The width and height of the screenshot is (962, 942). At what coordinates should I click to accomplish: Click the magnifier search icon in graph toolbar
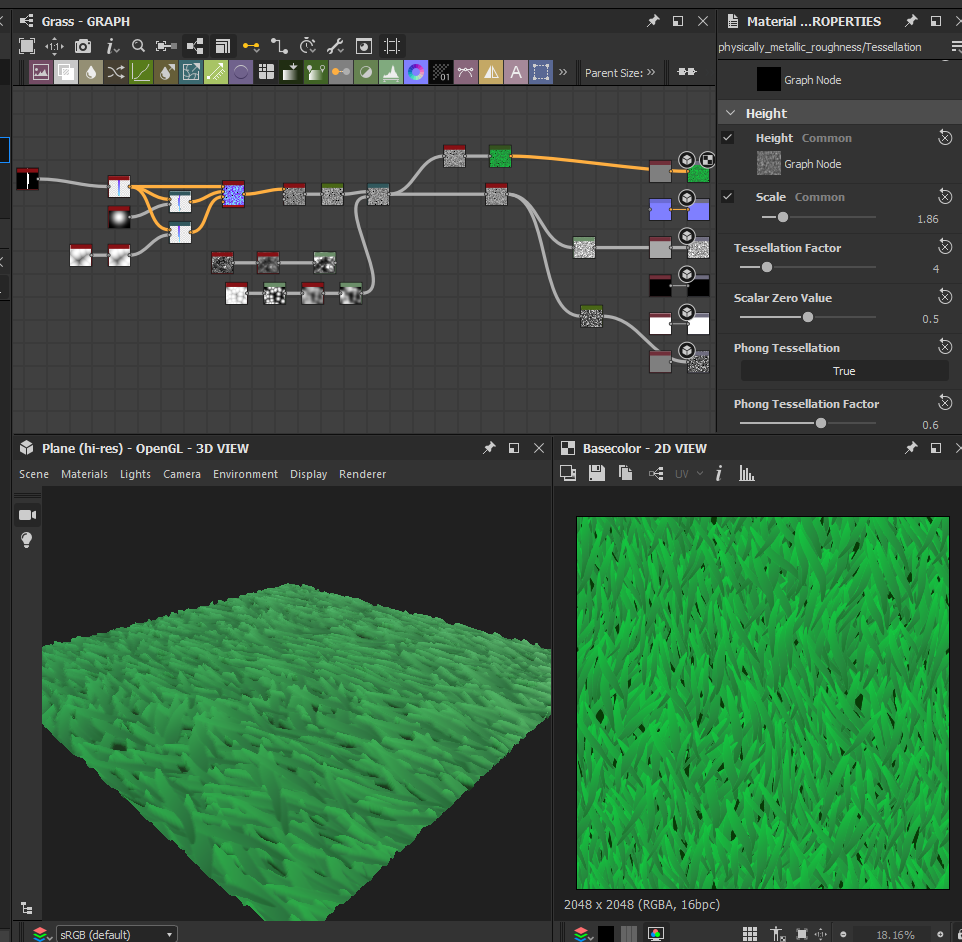click(x=139, y=46)
